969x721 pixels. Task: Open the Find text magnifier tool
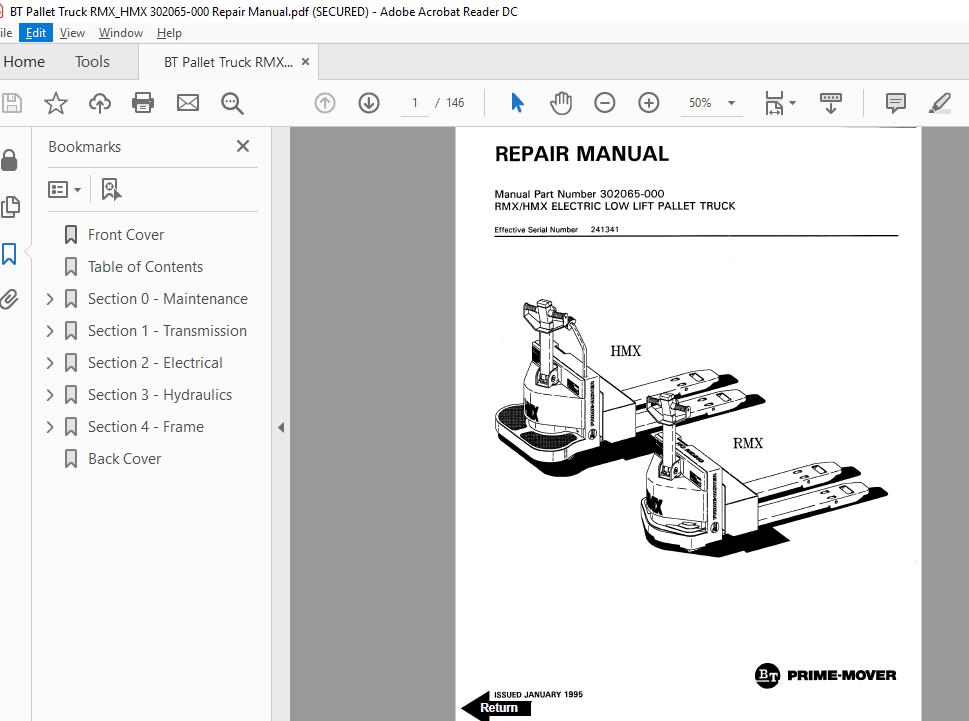tap(232, 103)
